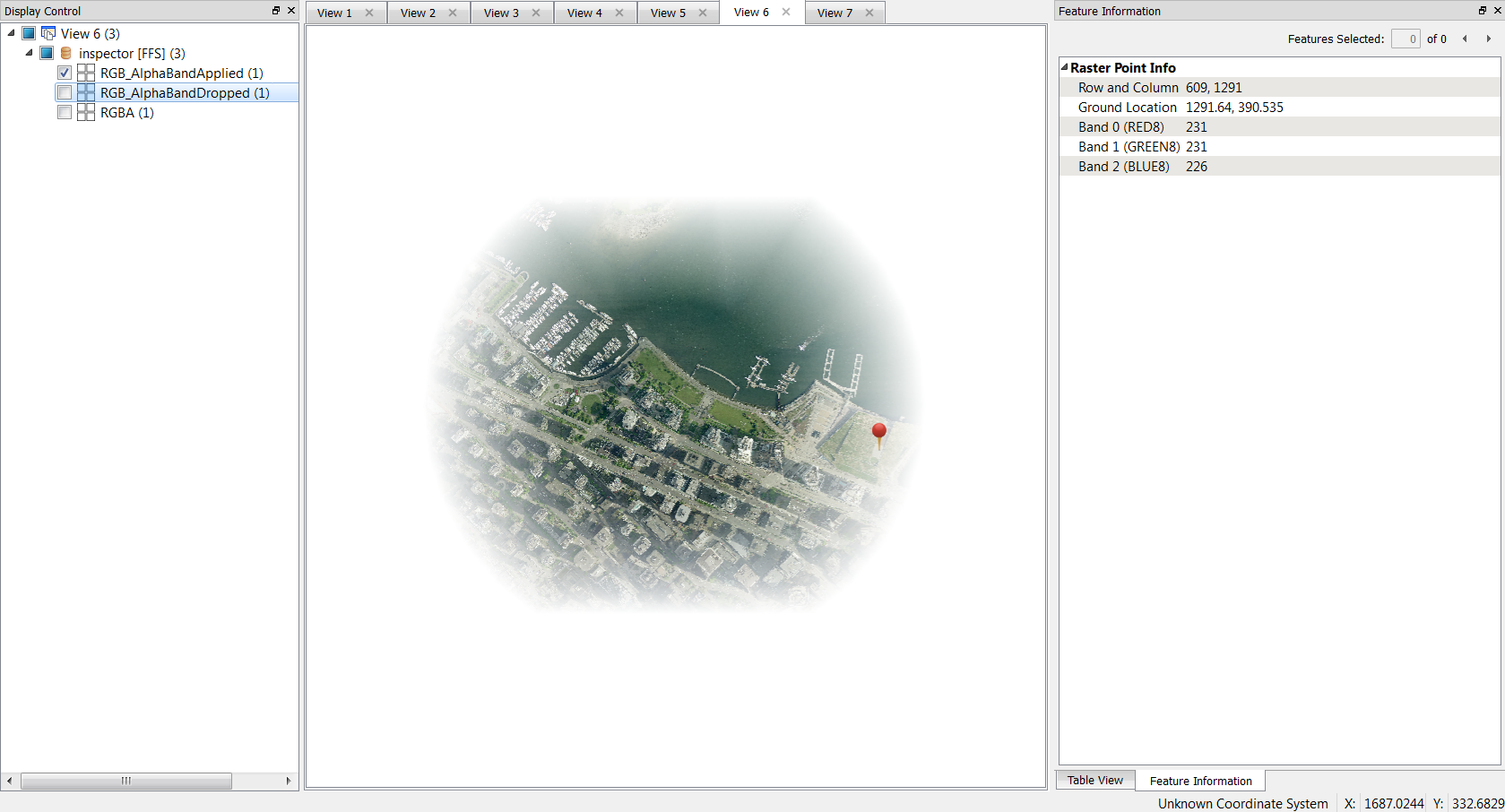Close the View 1 tab
1505x812 pixels.
(x=369, y=13)
